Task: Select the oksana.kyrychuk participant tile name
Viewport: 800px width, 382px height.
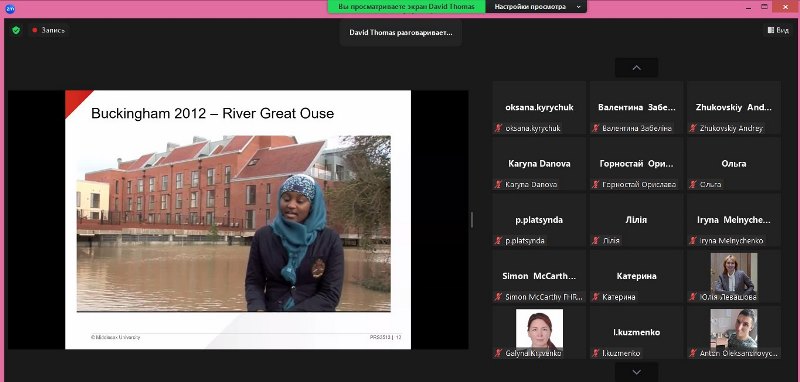Action: pos(539,108)
